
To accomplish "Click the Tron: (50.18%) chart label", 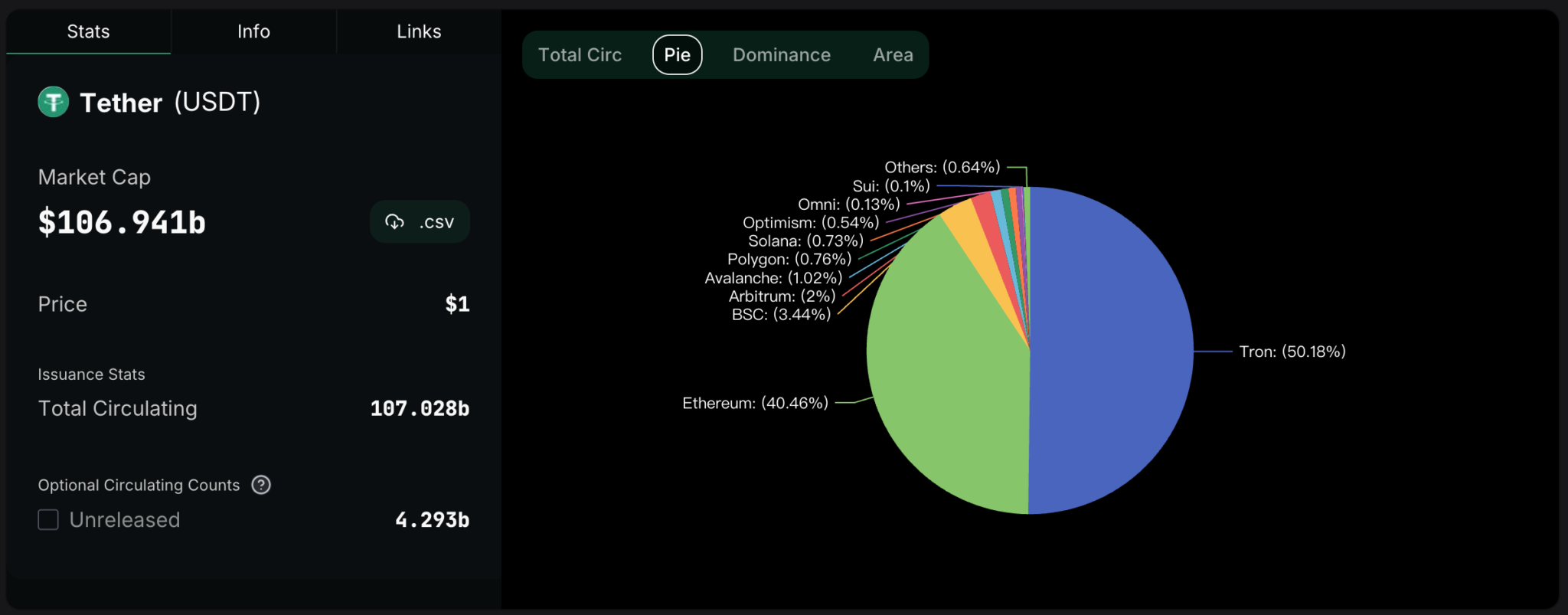I will click(1292, 352).
